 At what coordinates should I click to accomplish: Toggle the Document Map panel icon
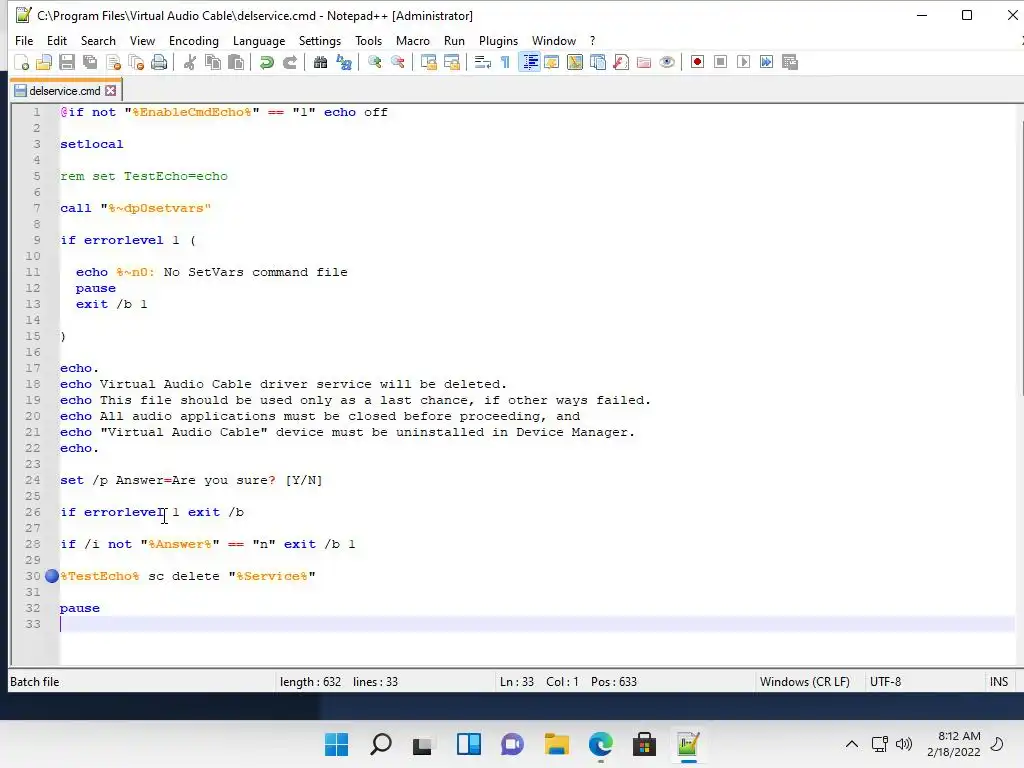pos(575,62)
